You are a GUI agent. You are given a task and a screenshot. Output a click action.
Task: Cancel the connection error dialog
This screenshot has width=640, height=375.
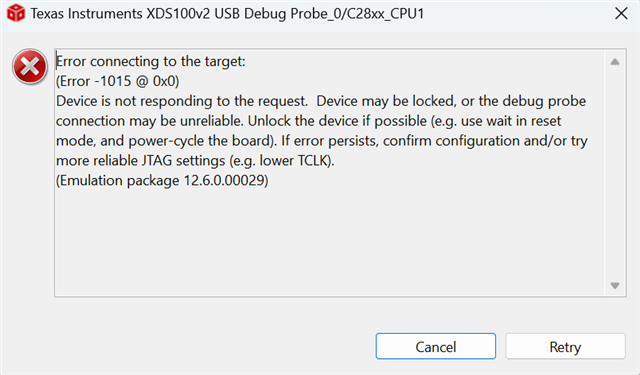pos(436,346)
